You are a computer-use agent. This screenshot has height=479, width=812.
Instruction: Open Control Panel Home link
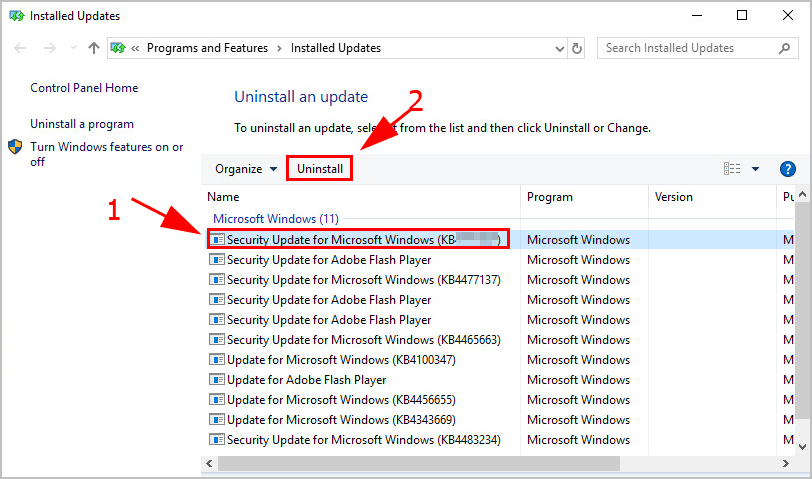click(84, 88)
